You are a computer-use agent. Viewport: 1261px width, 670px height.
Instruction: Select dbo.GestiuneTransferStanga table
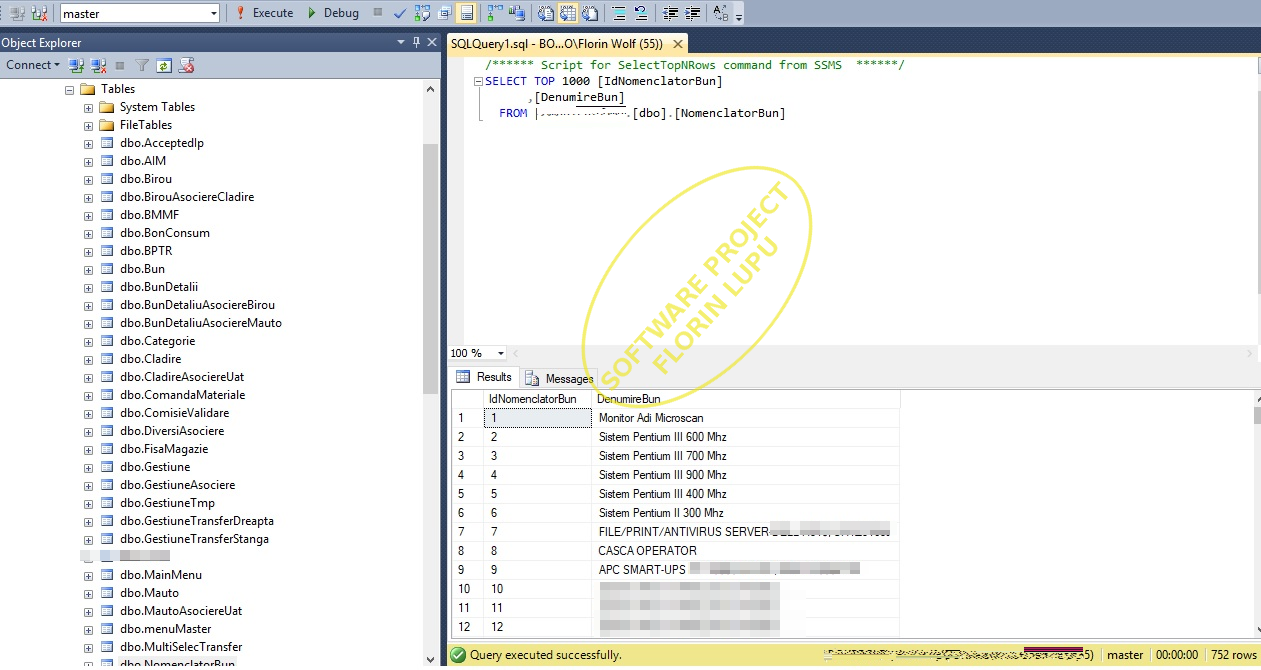[x=194, y=539]
